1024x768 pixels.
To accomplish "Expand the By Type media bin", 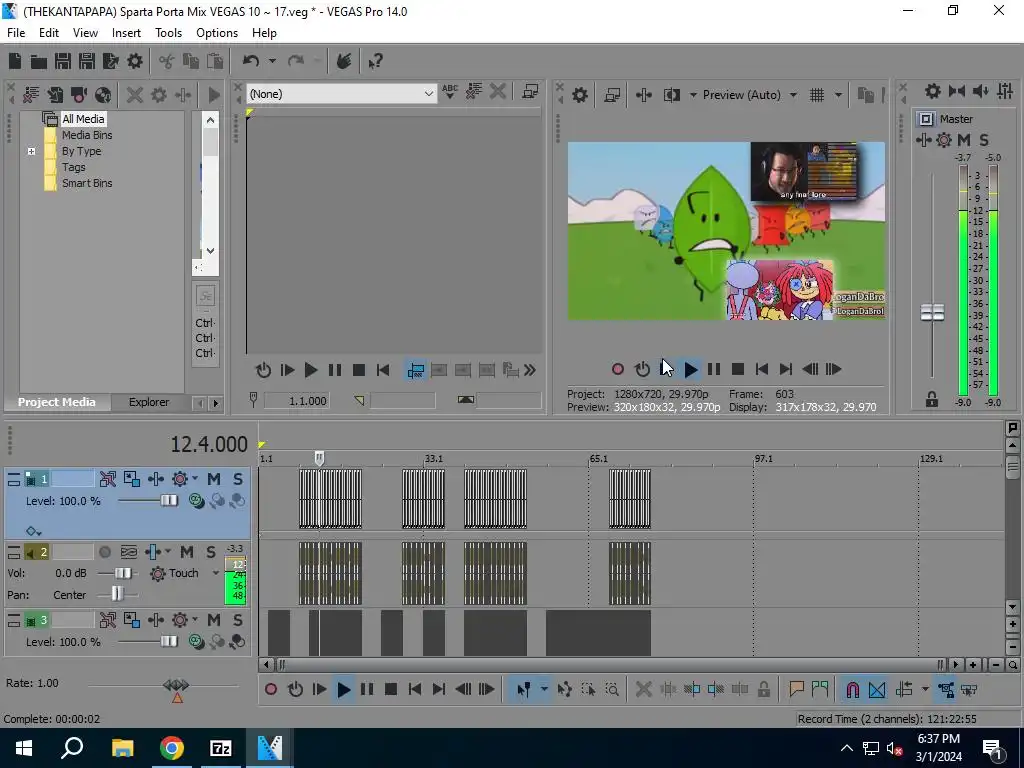I will (x=31, y=152).
